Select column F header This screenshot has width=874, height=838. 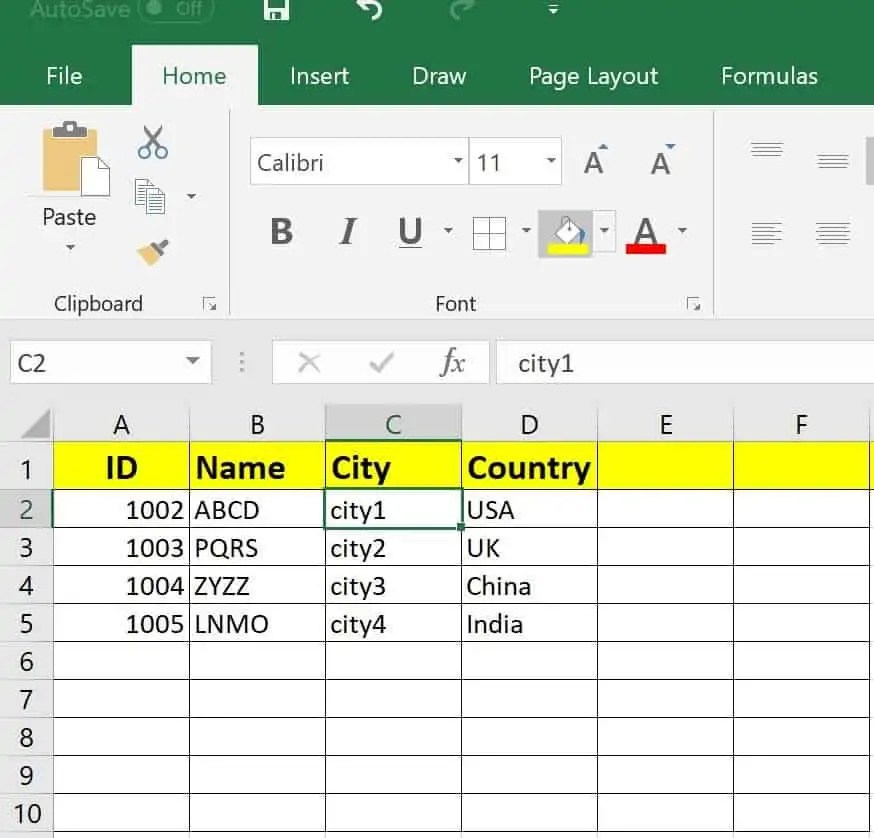click(x=802, y=424)
